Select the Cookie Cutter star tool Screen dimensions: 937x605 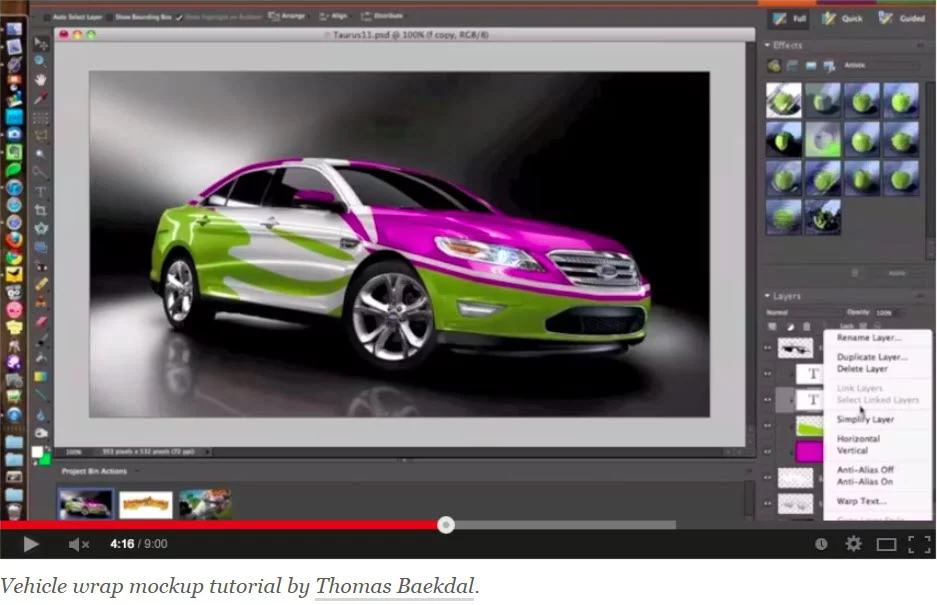click(41, 229)
